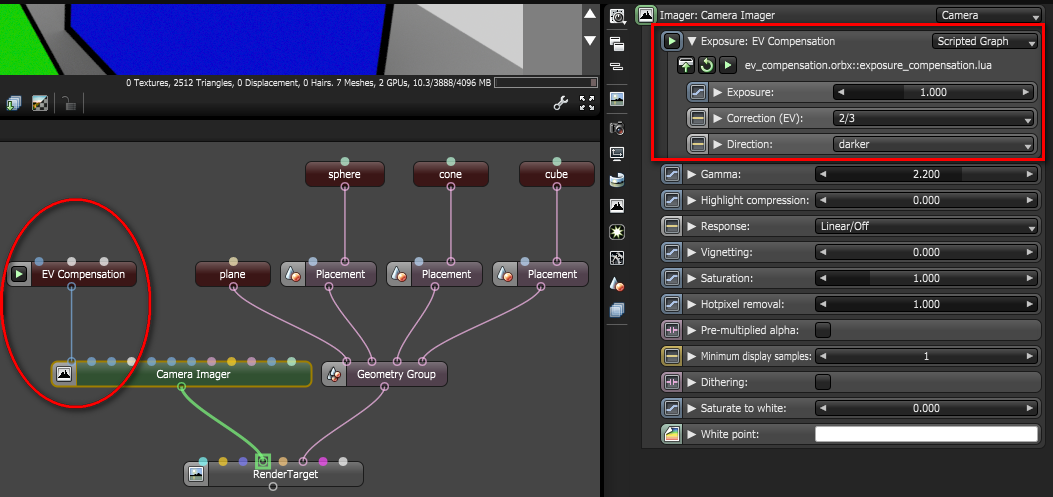This screenshot has height=497, width=1053.
Task: Select the Geometry Group node
Action: [384, 374]
